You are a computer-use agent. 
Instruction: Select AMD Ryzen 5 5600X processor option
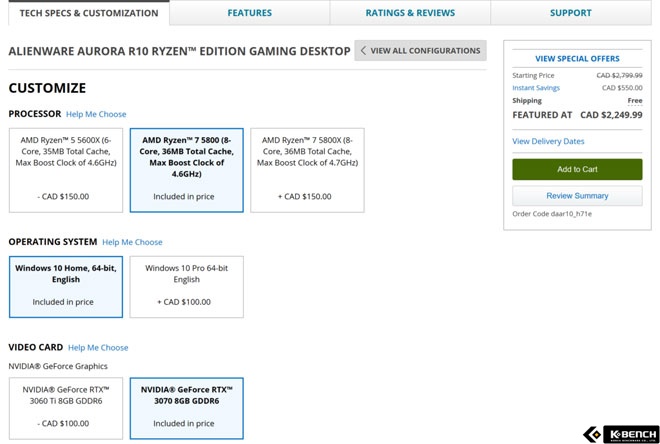coord(66,170)
